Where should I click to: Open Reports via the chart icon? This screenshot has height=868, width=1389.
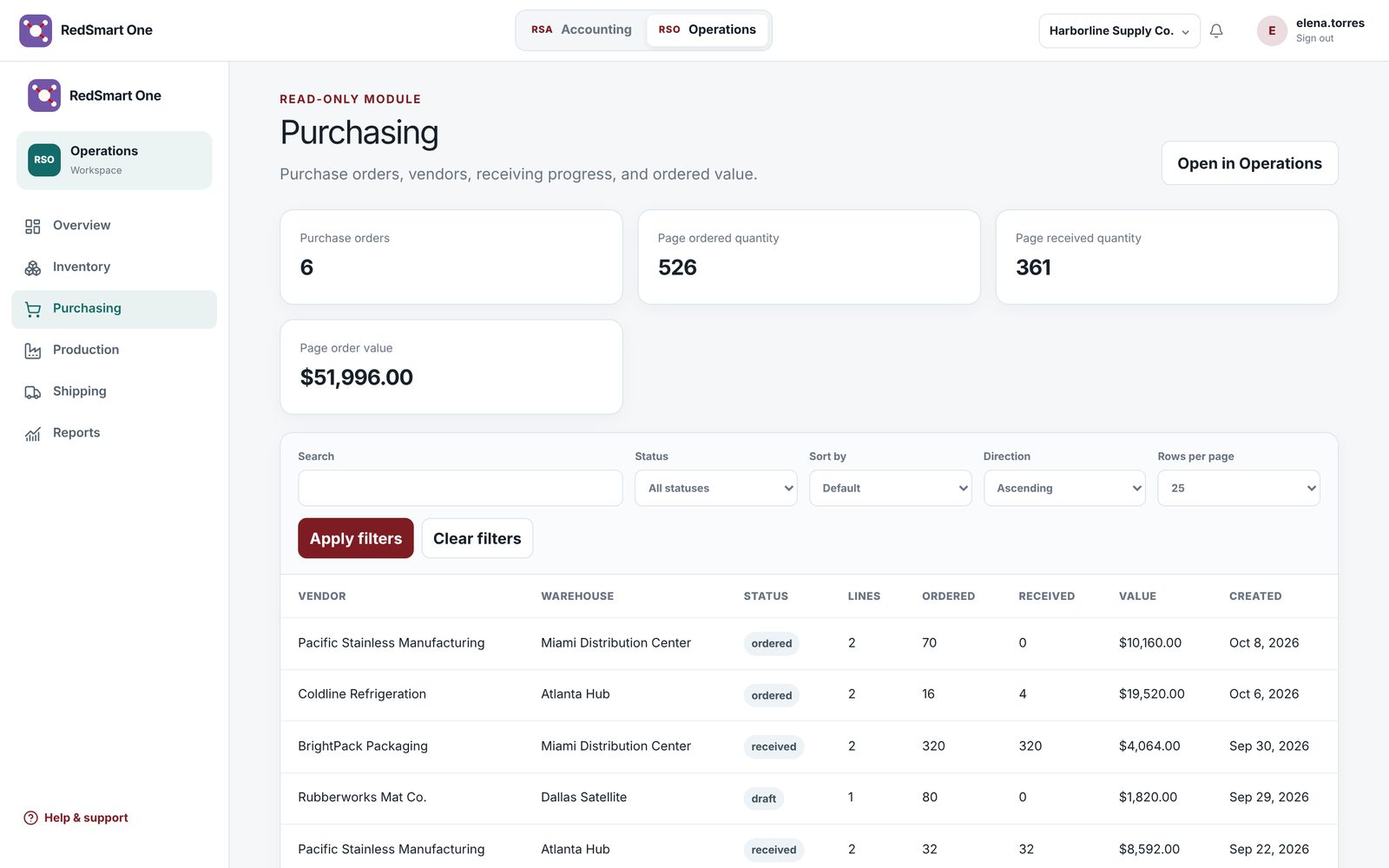(33, 434)
